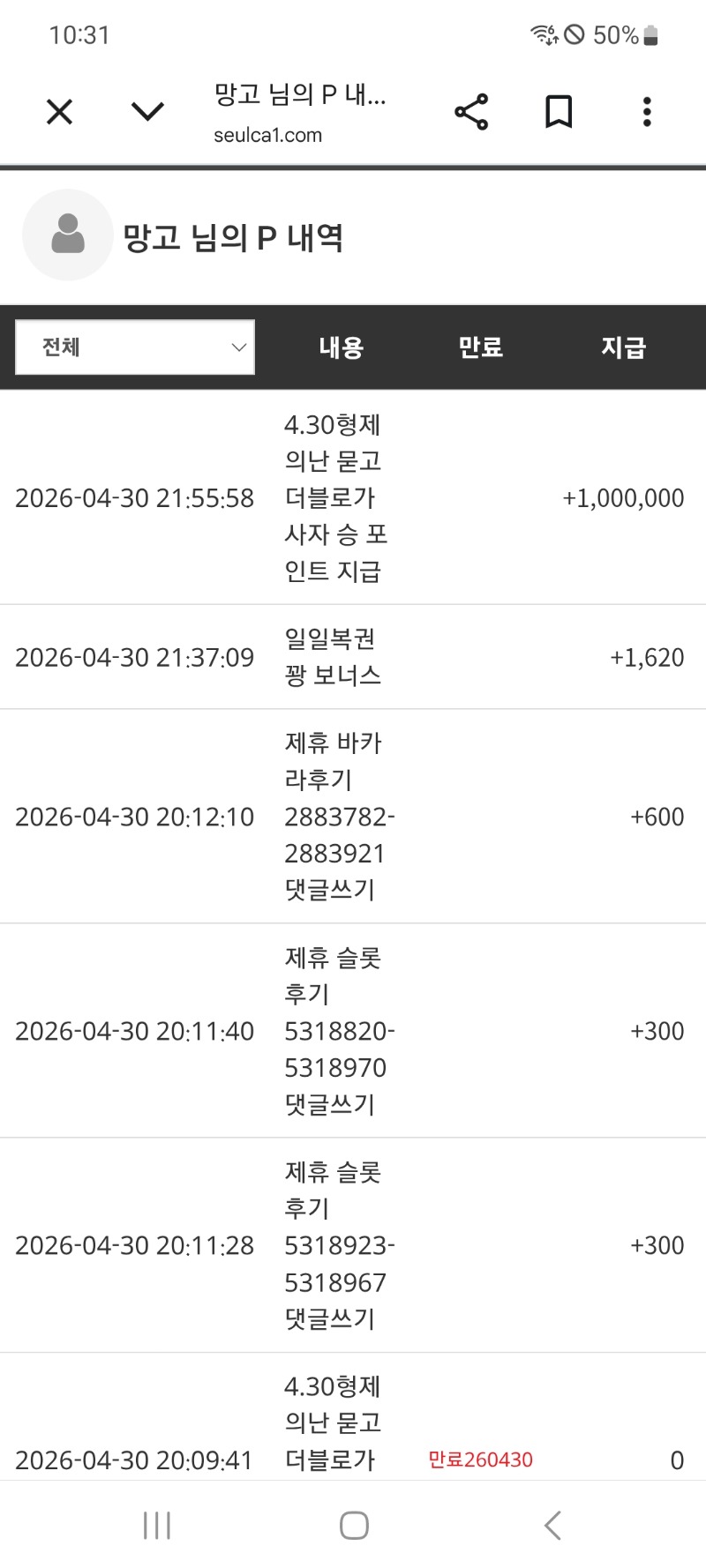Tap the 지급 column header

pos(623,347)
